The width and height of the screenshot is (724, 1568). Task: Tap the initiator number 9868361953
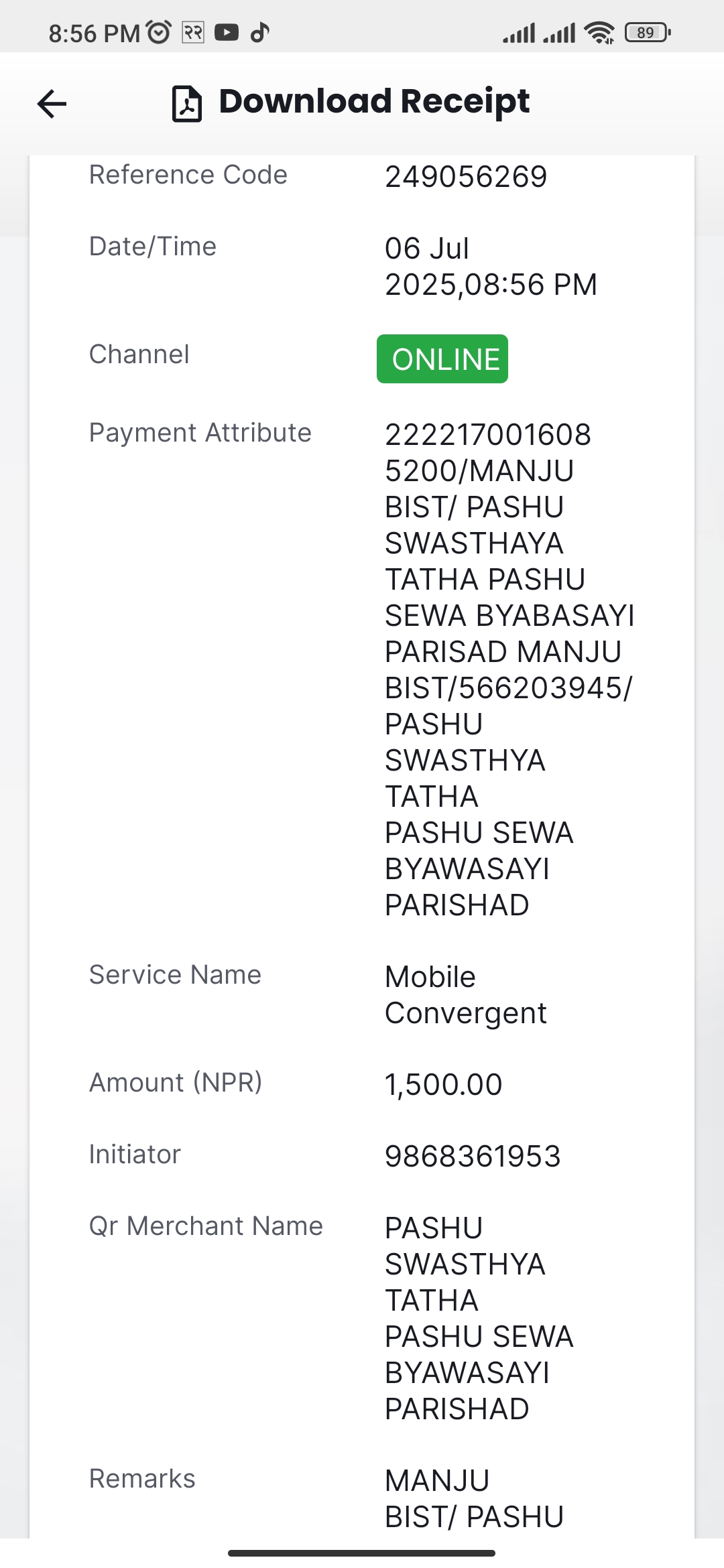click(473, 1157)
